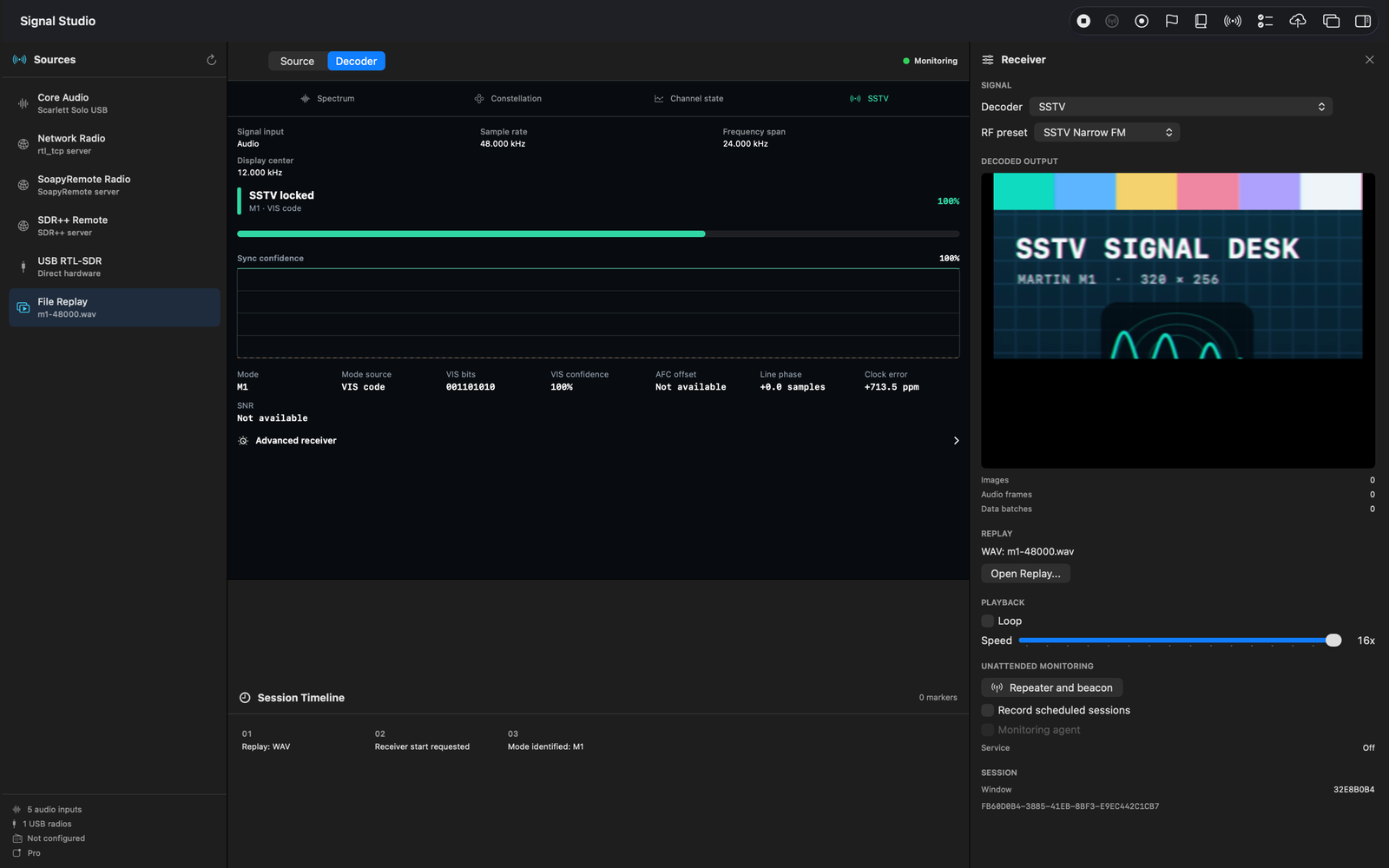Open the SSTV tab
The height and width of the screenshot is (868, 1389).
click(x=869, y=98)
